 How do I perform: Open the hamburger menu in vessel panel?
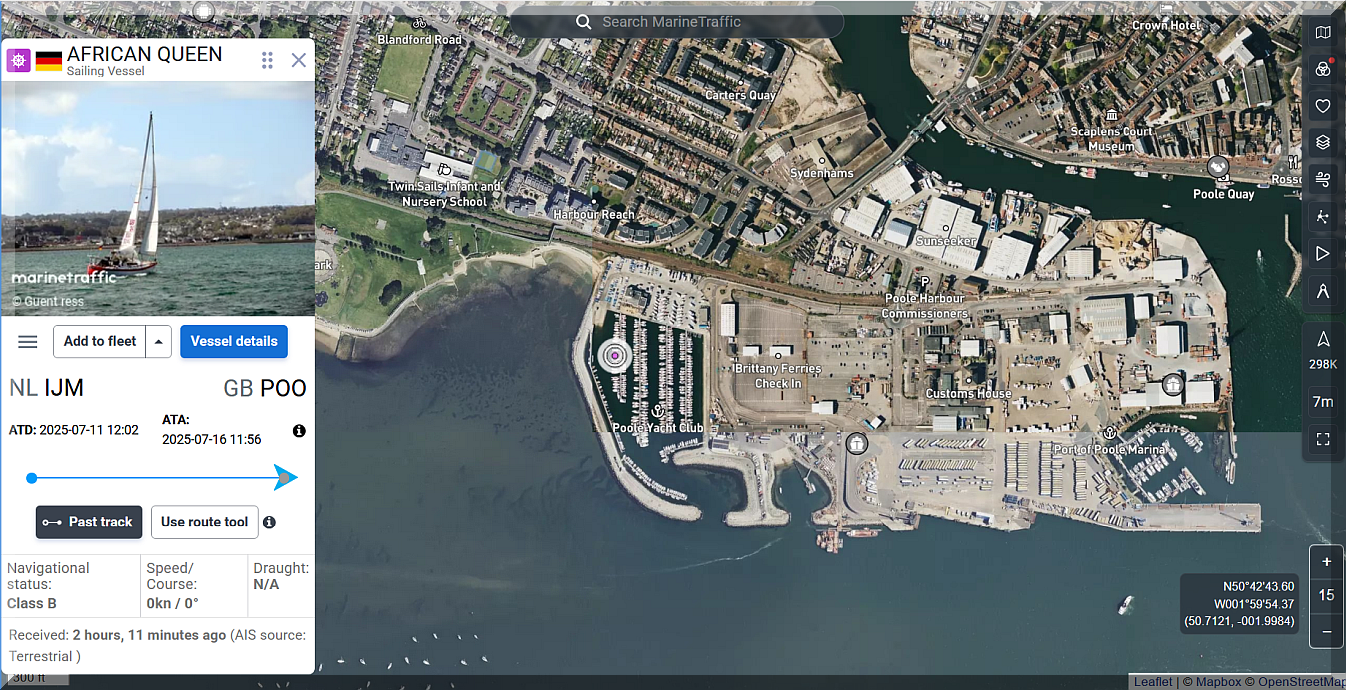[x=28, y=342]
